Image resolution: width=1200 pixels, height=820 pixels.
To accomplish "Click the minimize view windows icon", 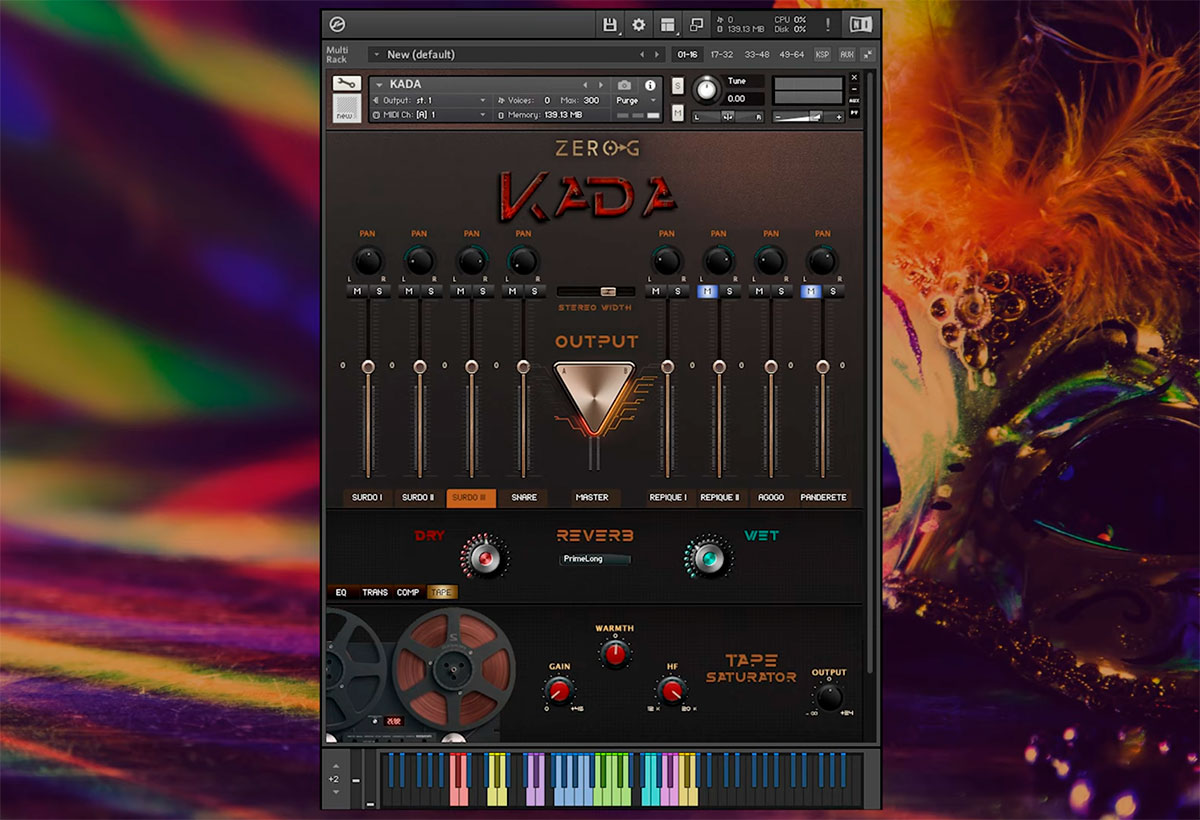I will (698, 25).
